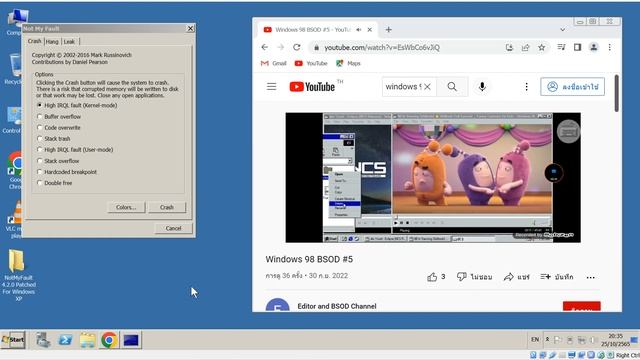Image resolution: width=640 pixels, height=360 pixels.
Task: Open a new Chrome tab
Action: [x=389, y=29]
